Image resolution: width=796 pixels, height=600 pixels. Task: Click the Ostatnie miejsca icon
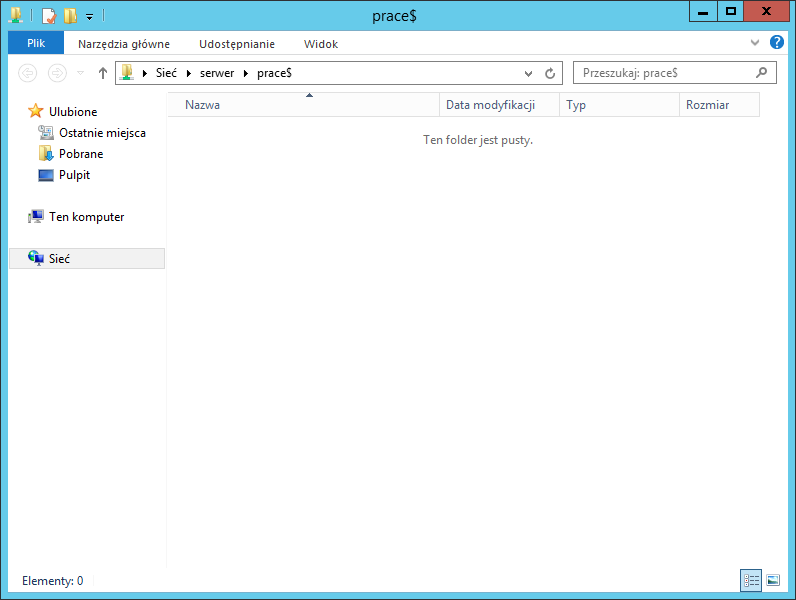(x=46, y=132)
